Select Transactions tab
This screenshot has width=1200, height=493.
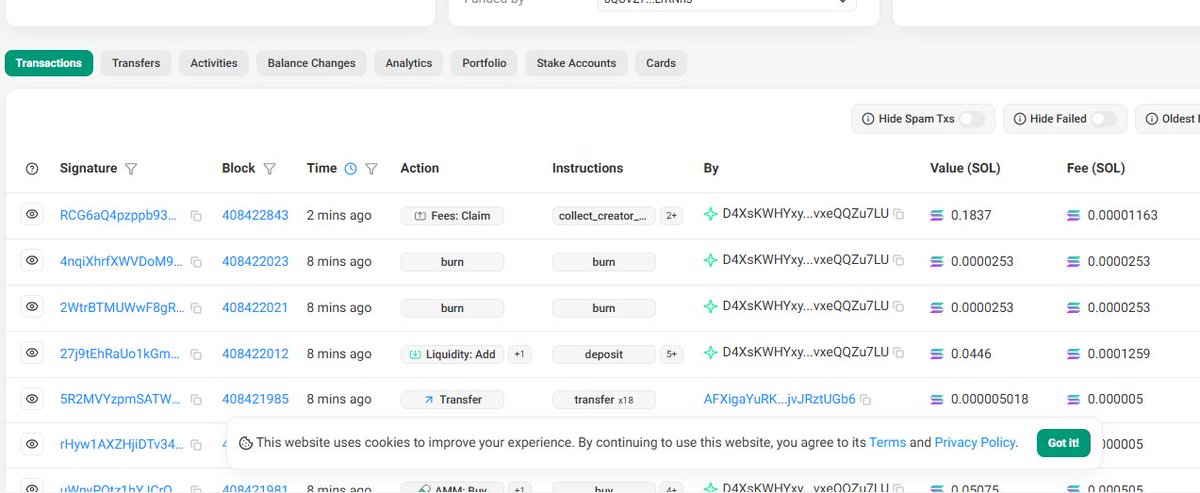point(49,63)
